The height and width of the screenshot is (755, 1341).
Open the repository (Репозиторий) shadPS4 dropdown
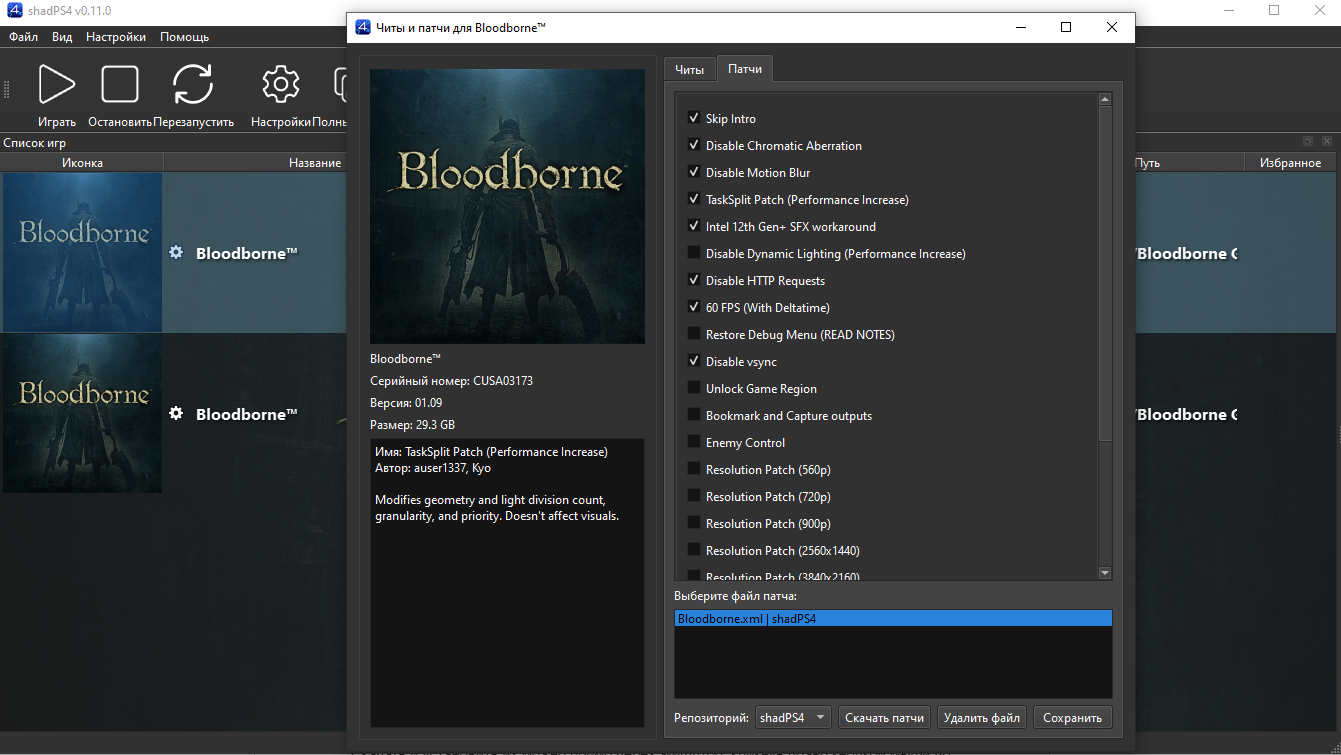click(793, 717)
